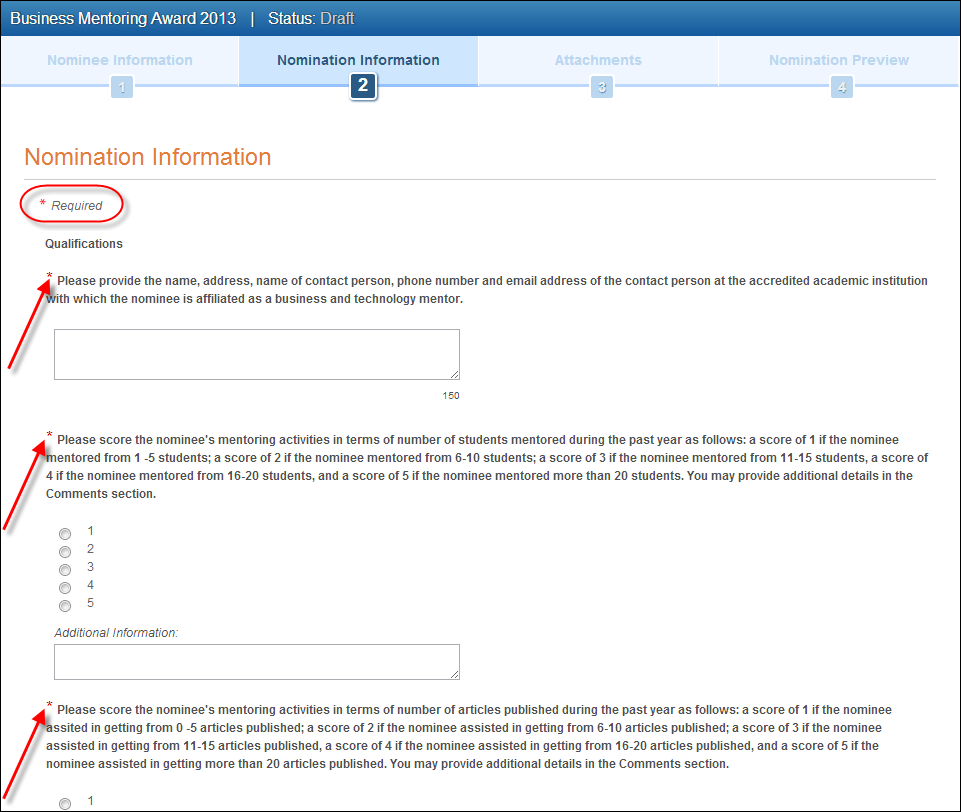
Task: Select score 4 for students mentored
Action: tap(65, 588)
